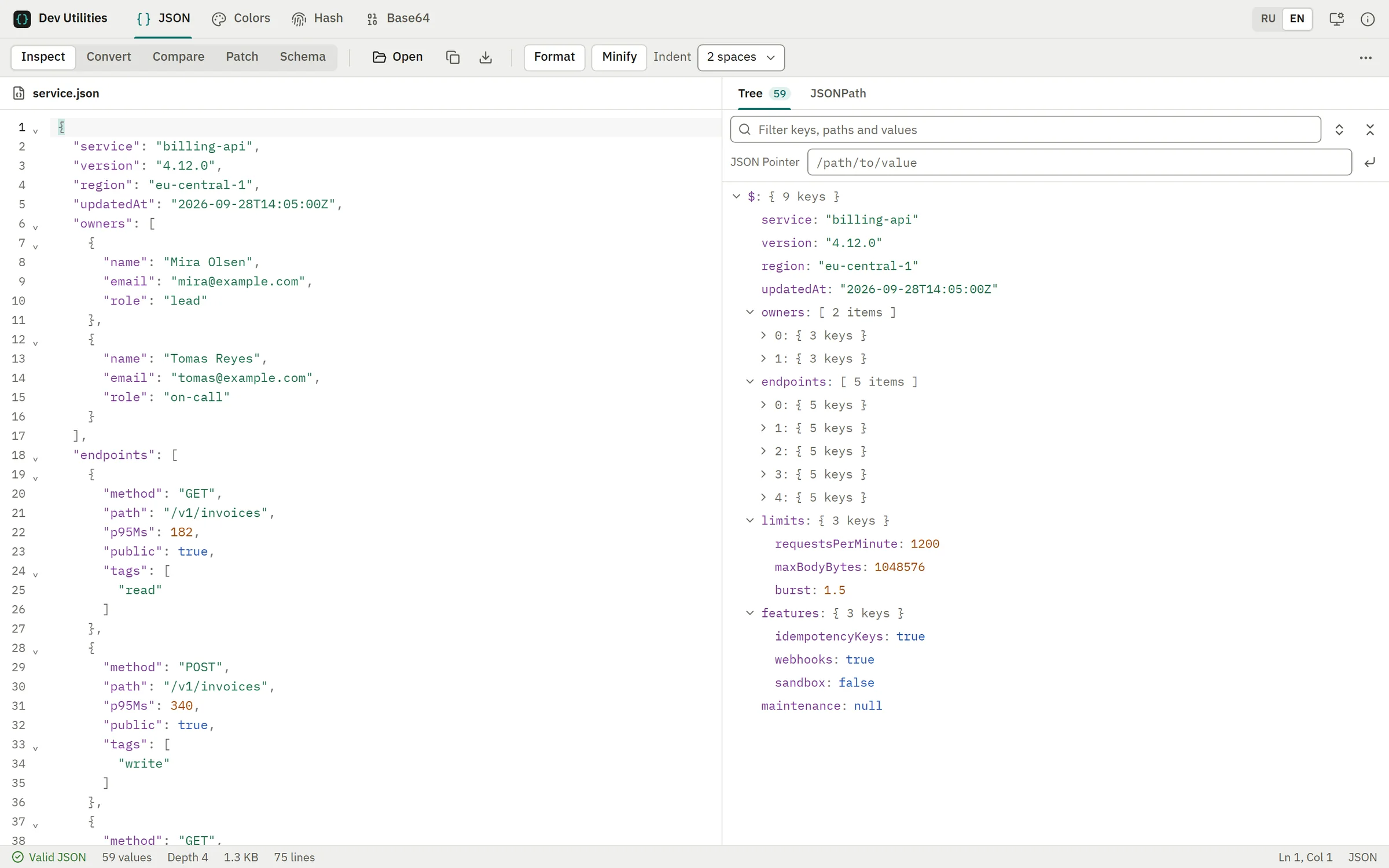
Task: Collapse the root $ node
Action: (736, 196)
